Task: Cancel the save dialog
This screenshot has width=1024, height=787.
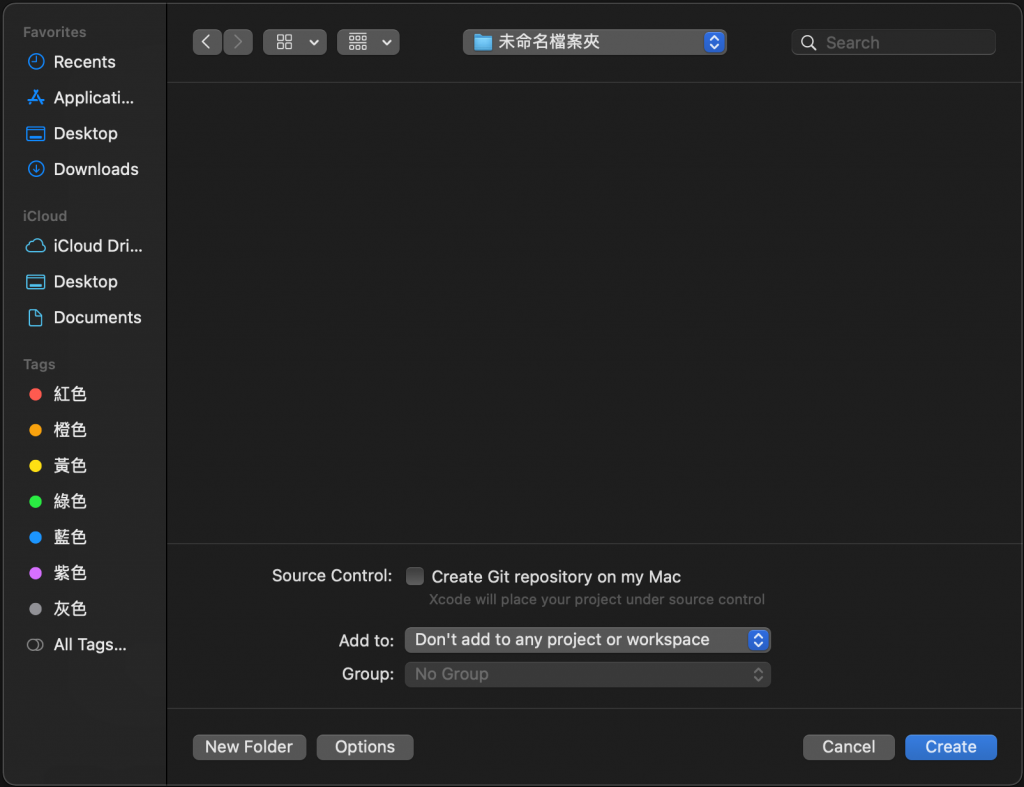Action: (848, 747)
